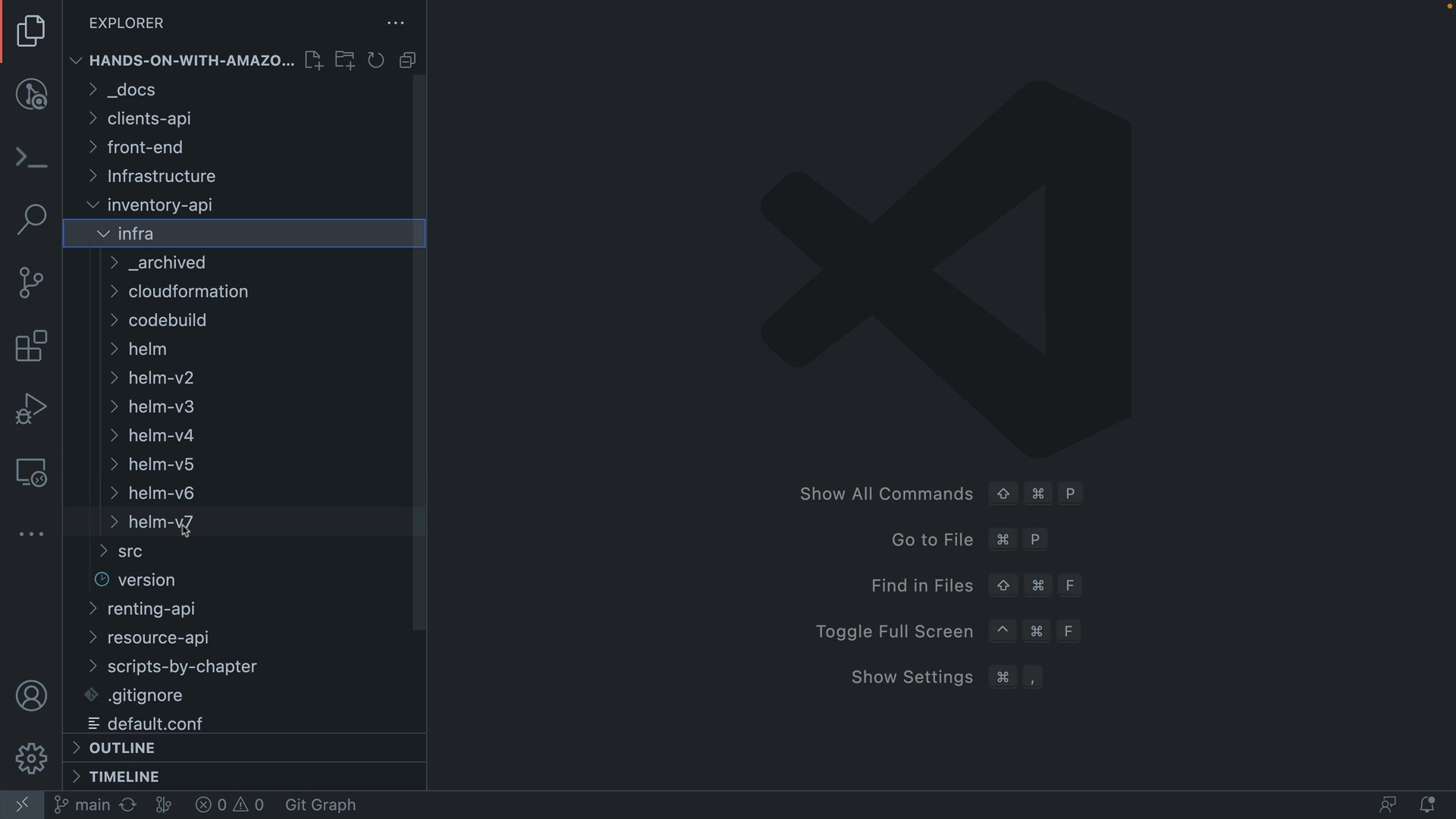Open the additional views ellipsis in the activity bar

pos(31,535)
